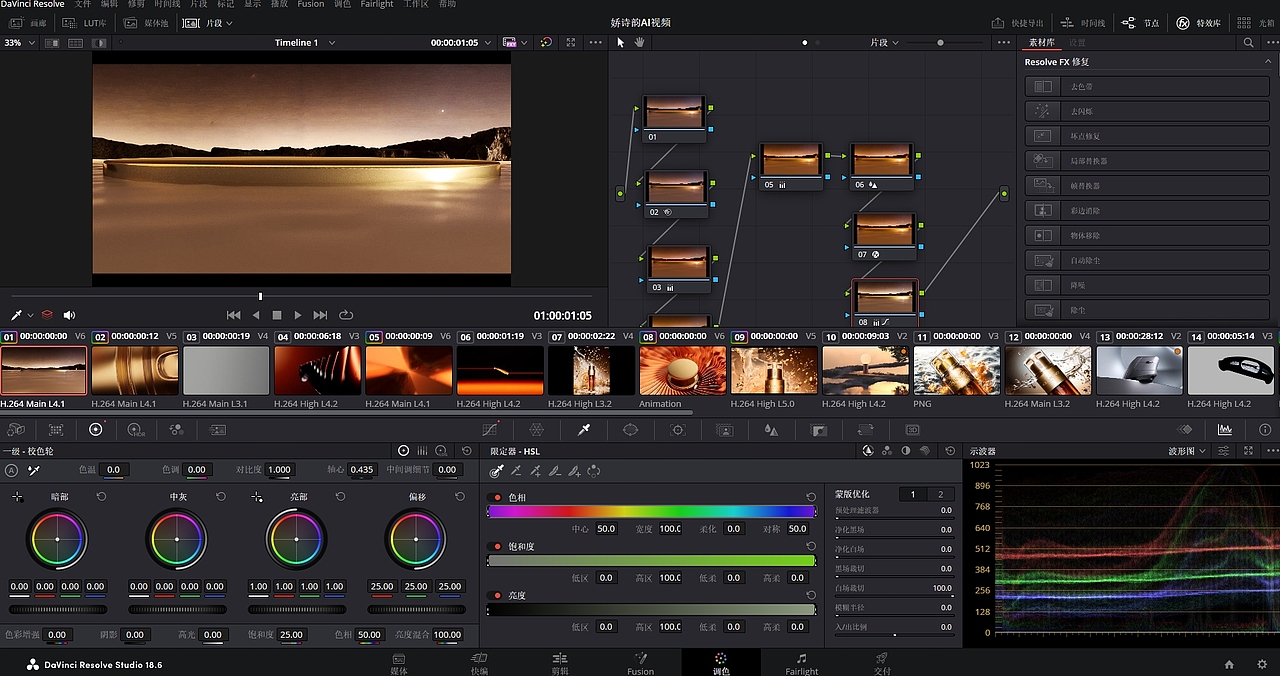Open the HDR wheels palette icon
This screenshot has height=676, width=1280.
136,429
